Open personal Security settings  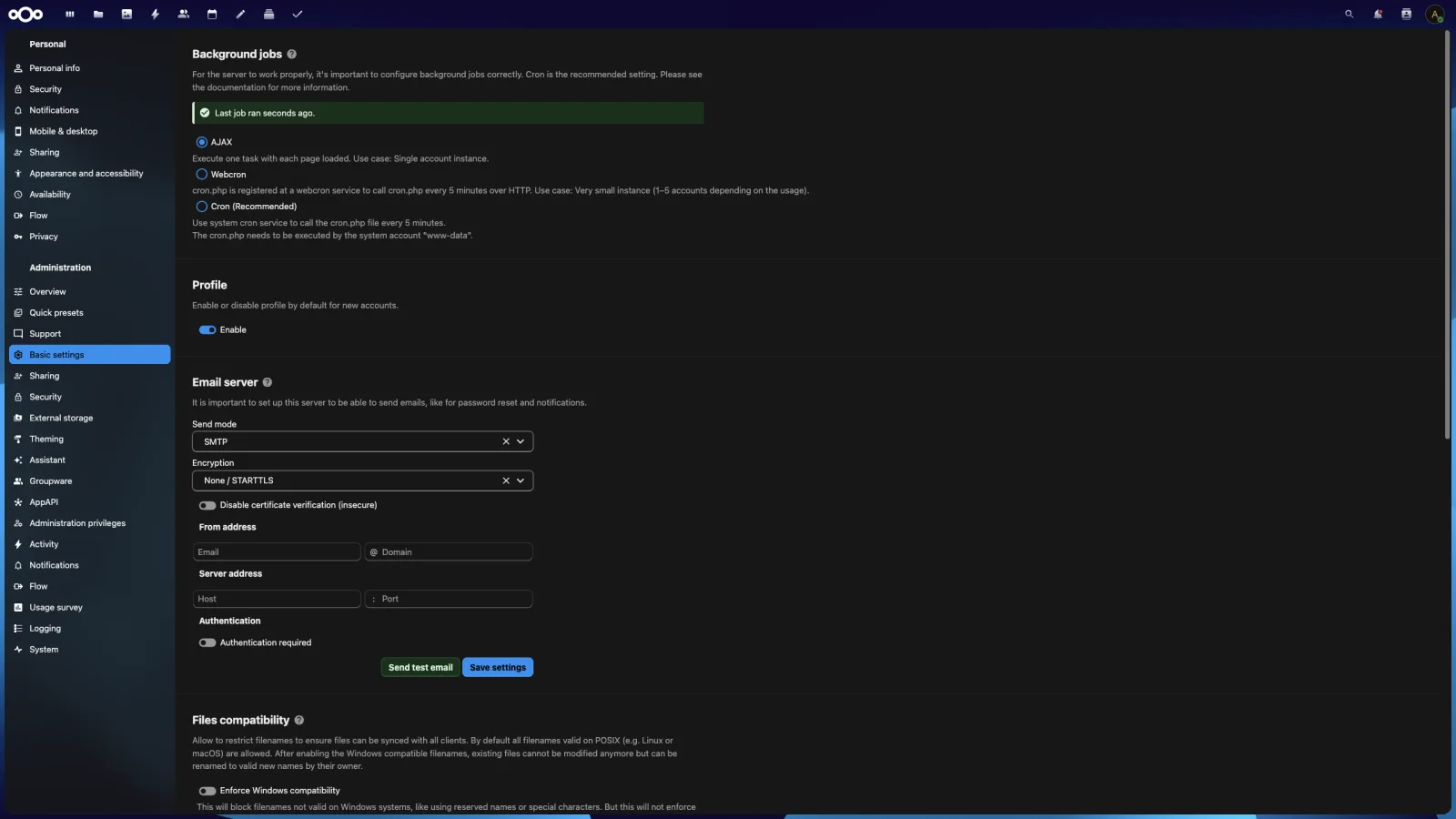pyautogui.click(x=90, y=89)
